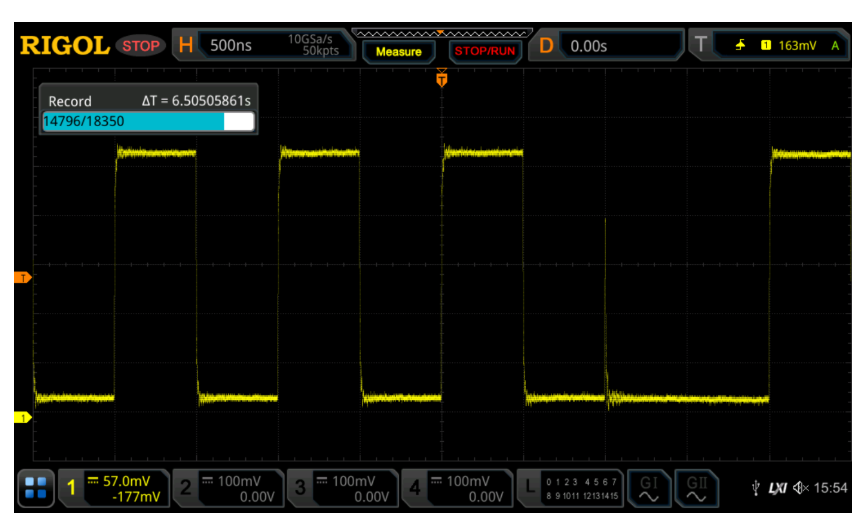Click the orange trigger position marker at top
Viewport: 865px width, 528px height.
pyautogui.click(x=441, y=78)
